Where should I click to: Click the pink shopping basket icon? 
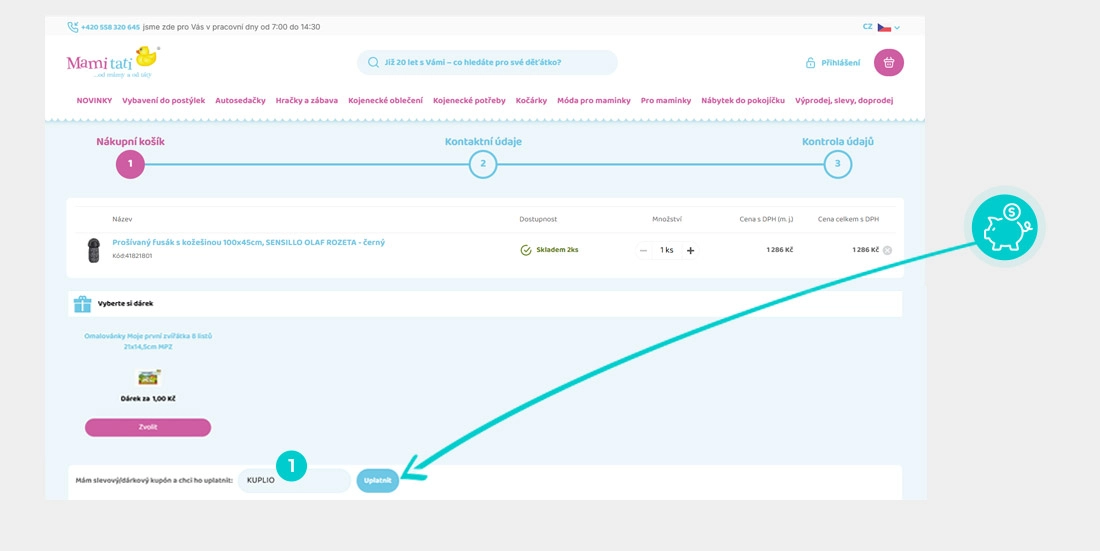pyautogui.click(x=888, y=63)
